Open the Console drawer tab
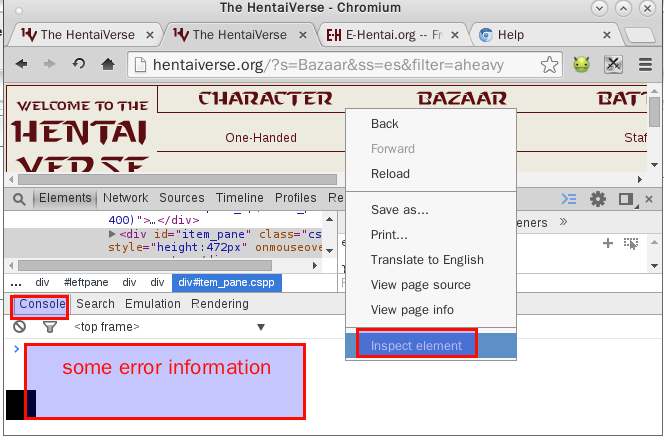664x436 pixels. point(42,304)
